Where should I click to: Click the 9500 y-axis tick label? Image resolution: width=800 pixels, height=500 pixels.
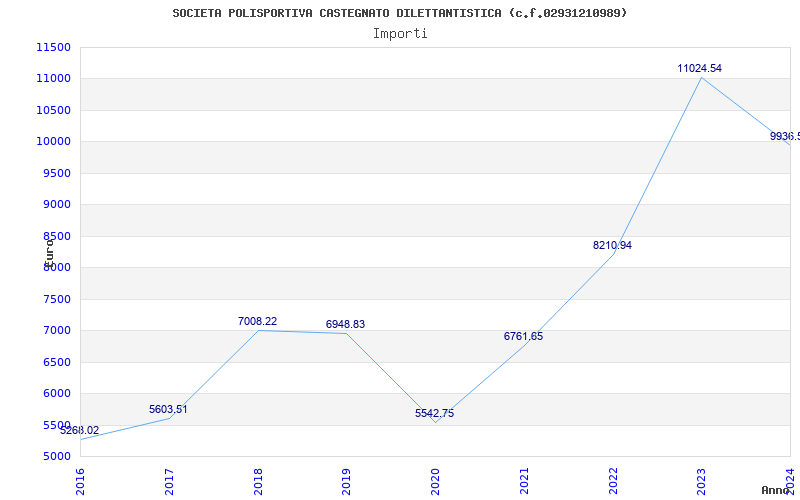[x=56, y=173]
